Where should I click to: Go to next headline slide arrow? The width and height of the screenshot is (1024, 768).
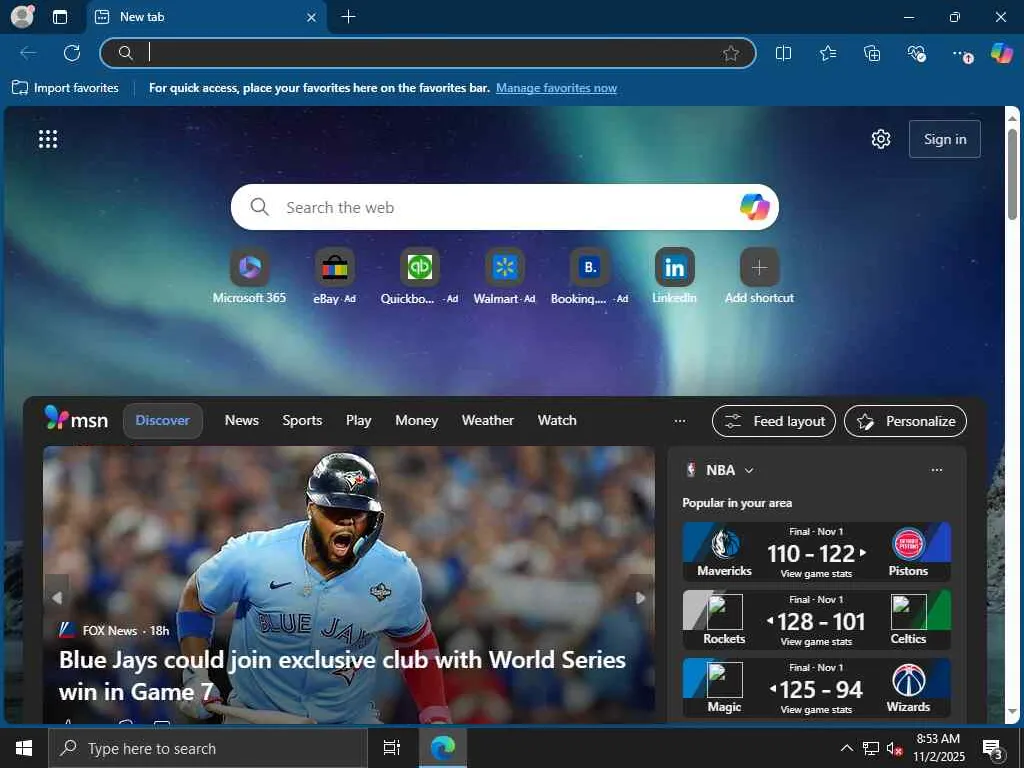point(641,597)
